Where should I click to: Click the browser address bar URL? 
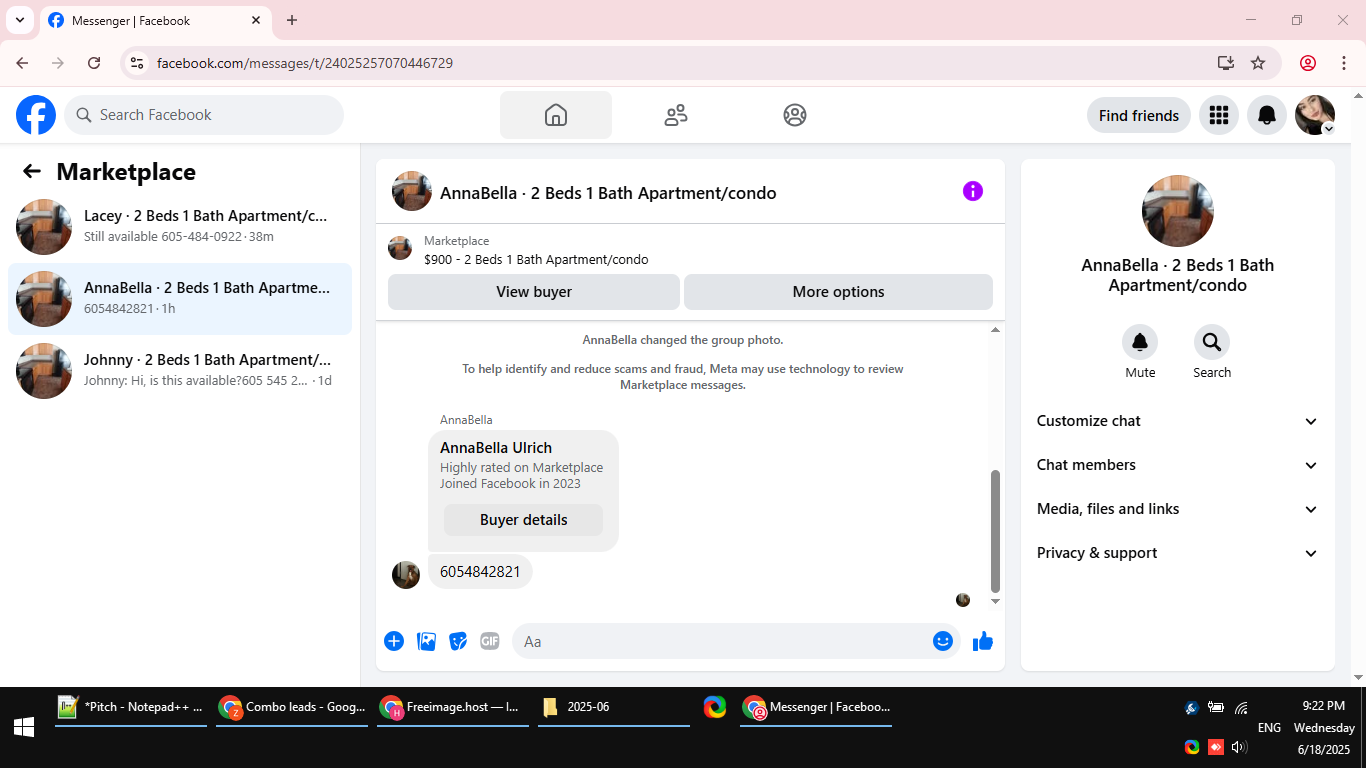(305, 63)
